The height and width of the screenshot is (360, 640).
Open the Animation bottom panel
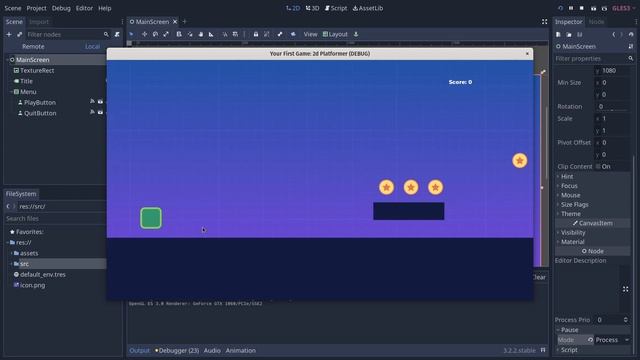(x=240, y=350)
